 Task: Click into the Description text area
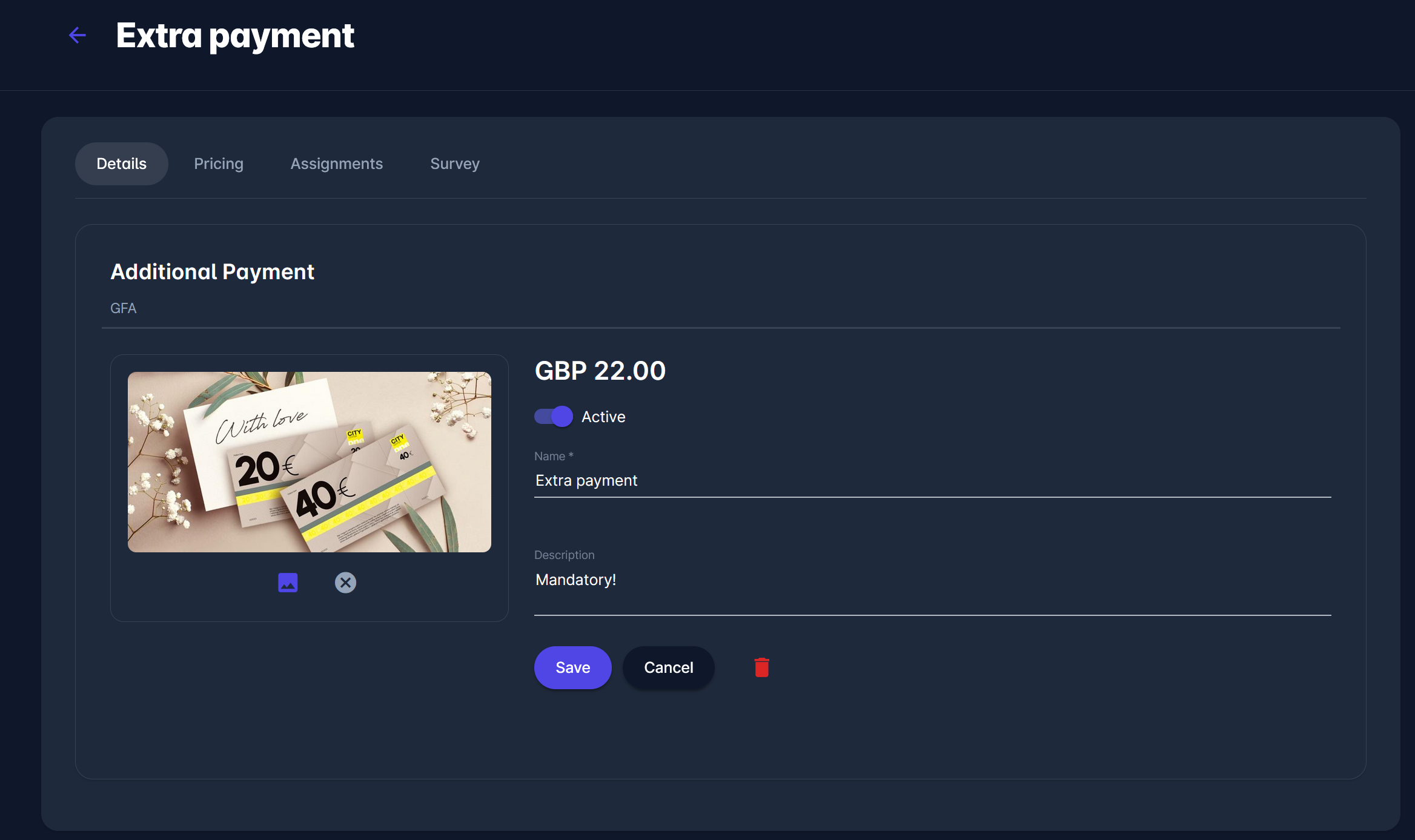[x=932, y=587]
